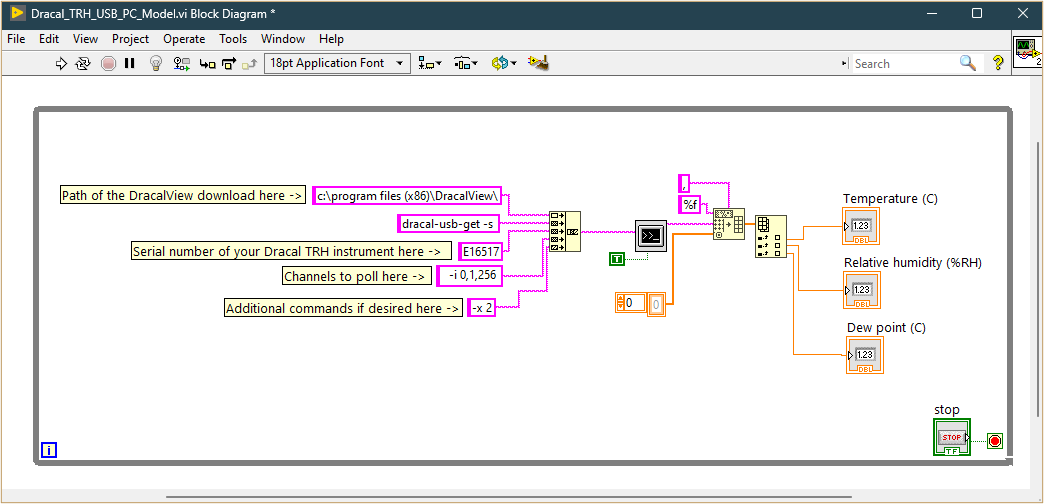Click the Abort Execution stop button
Screen dimensions: 1044x504
click(109, 63)
